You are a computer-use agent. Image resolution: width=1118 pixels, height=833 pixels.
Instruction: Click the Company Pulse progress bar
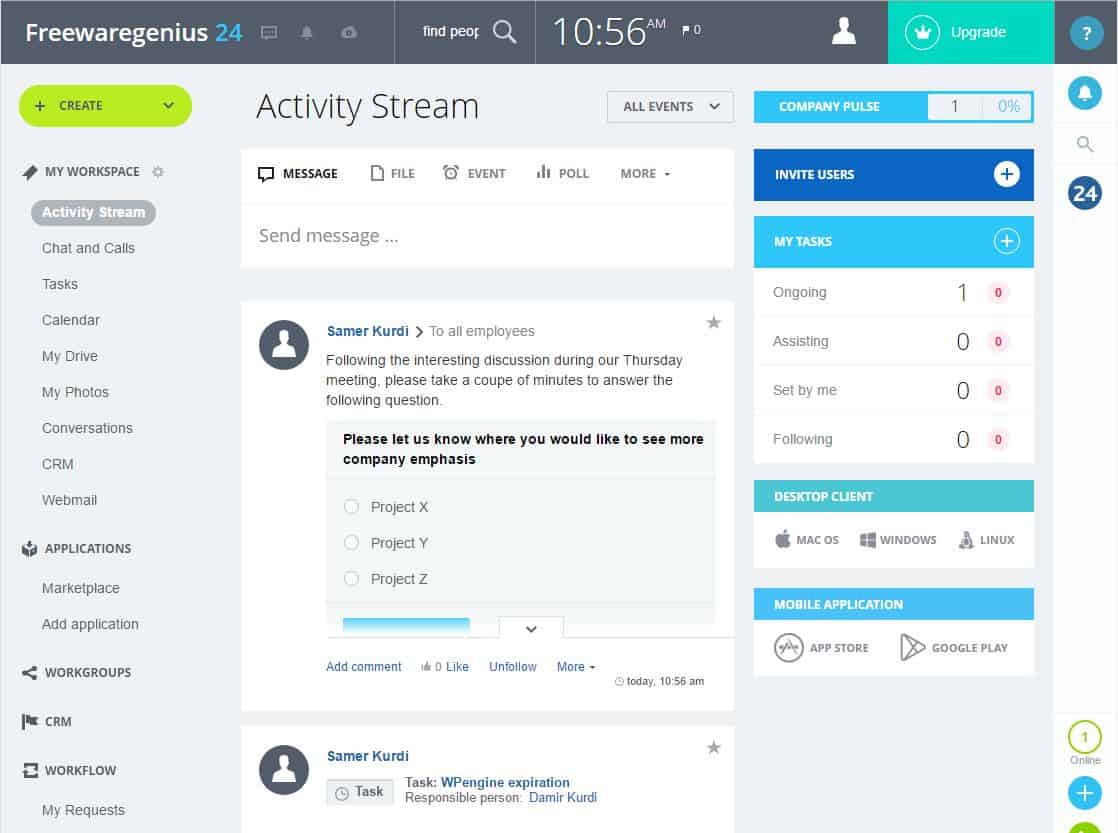coord(980,107)
